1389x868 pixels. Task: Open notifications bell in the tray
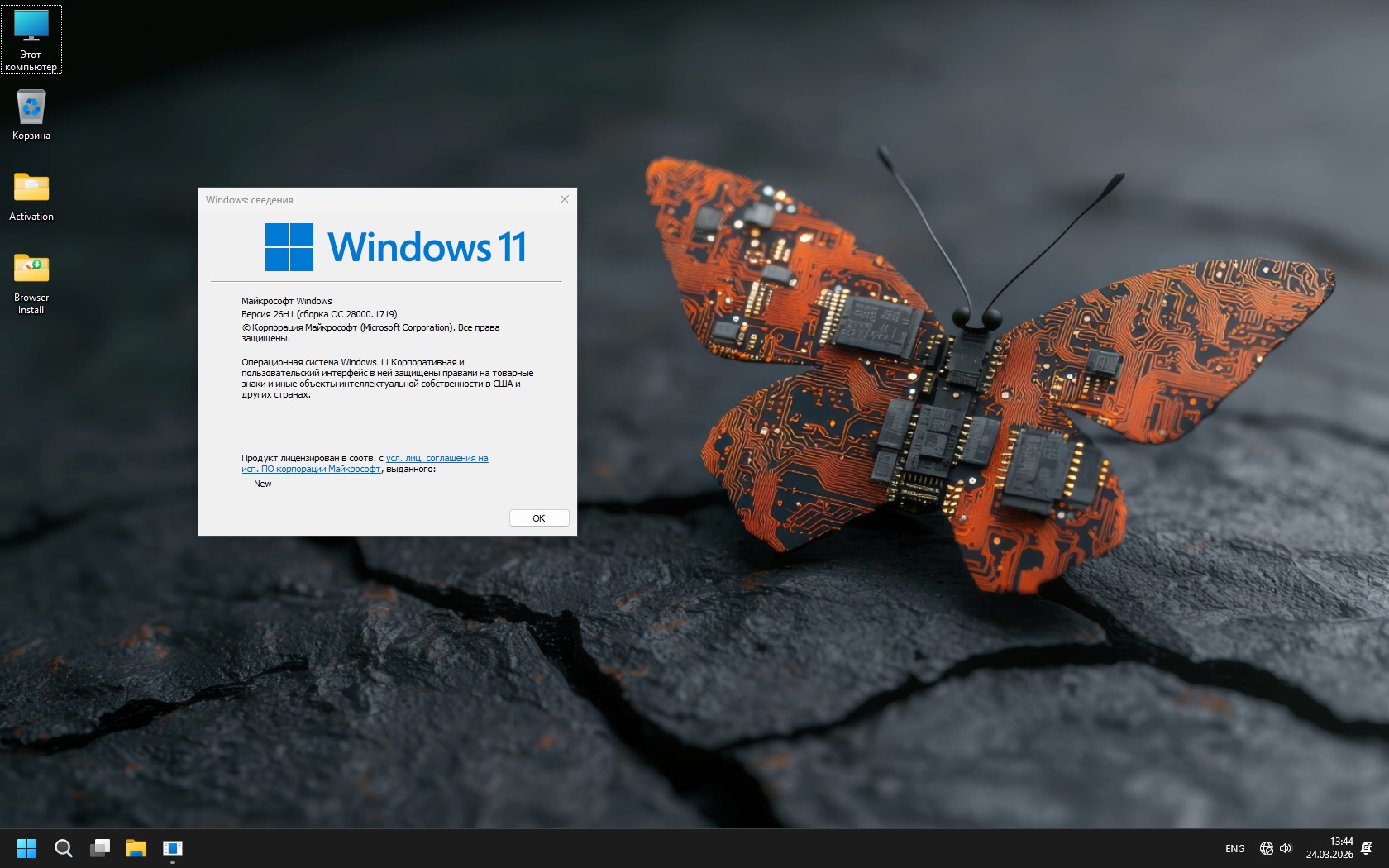[1367, 848]
